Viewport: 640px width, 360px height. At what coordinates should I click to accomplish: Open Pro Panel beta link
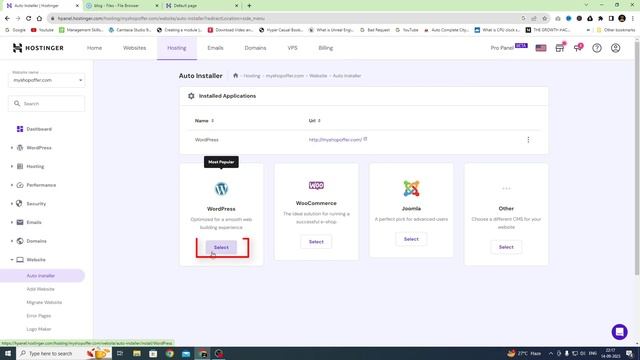click(509, 48)
